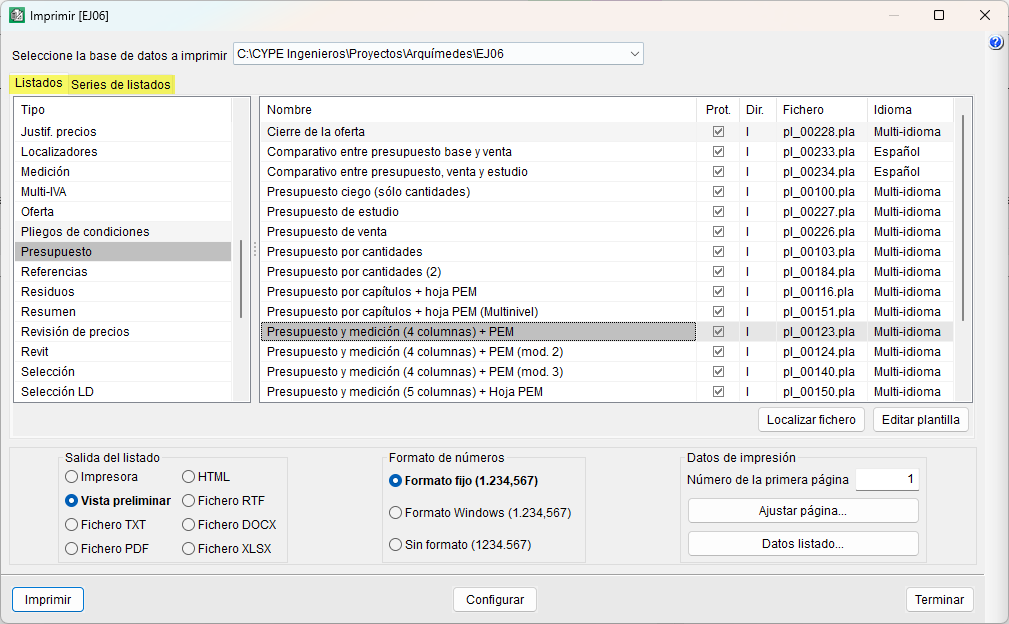Click the Tipo column header
Screen dimensions: 1009x624
click(x=122, y=110)
